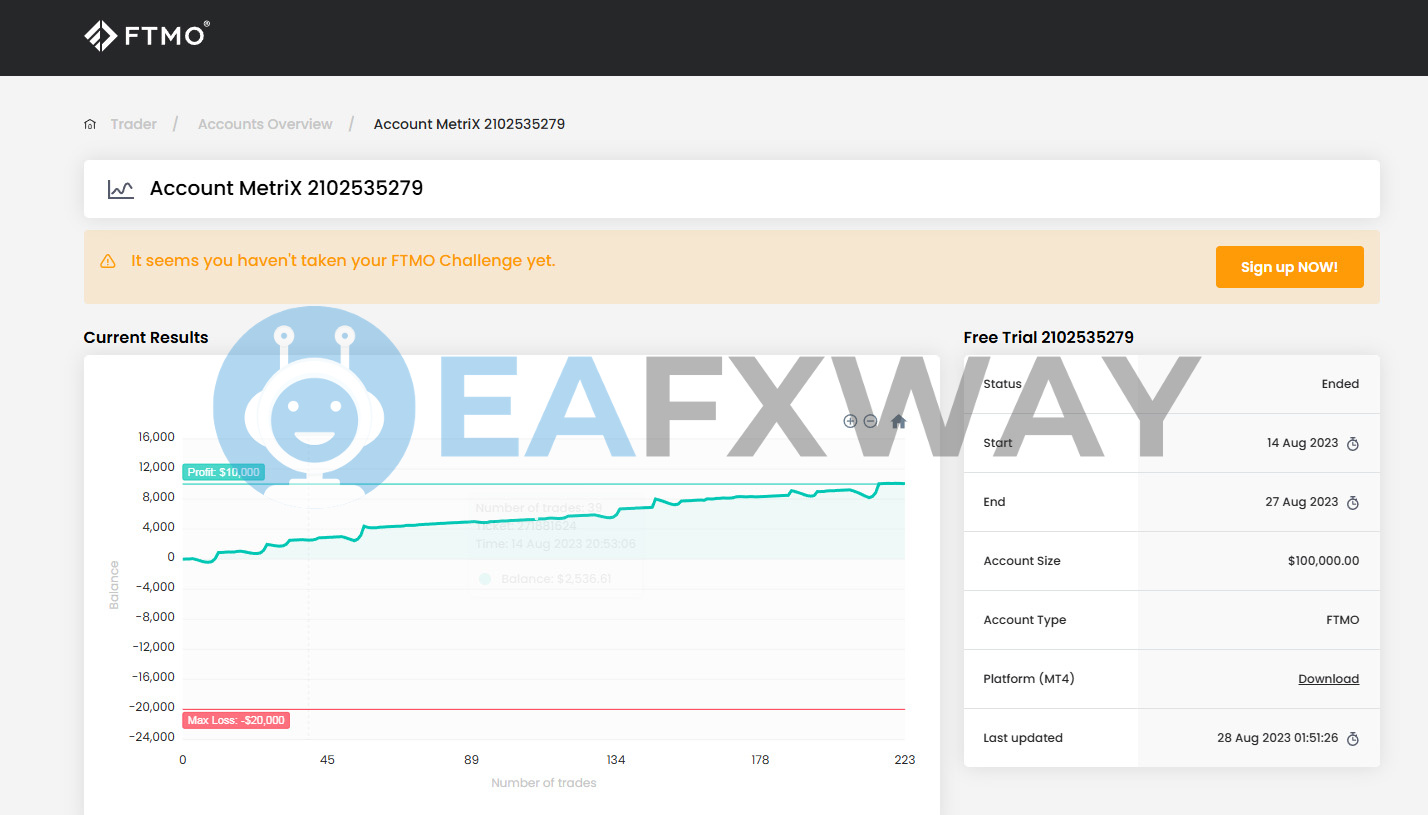Click the Max Loss: -$20,000 chart label
This screenshot has width=1428, height=815.
click(236, 720)
